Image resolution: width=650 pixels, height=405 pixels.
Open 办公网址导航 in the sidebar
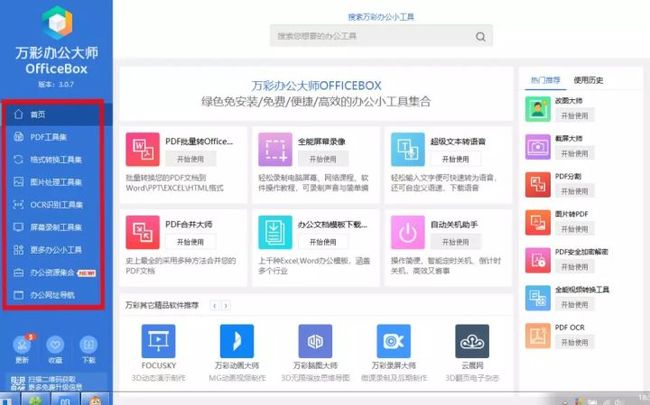click(56, 295)
